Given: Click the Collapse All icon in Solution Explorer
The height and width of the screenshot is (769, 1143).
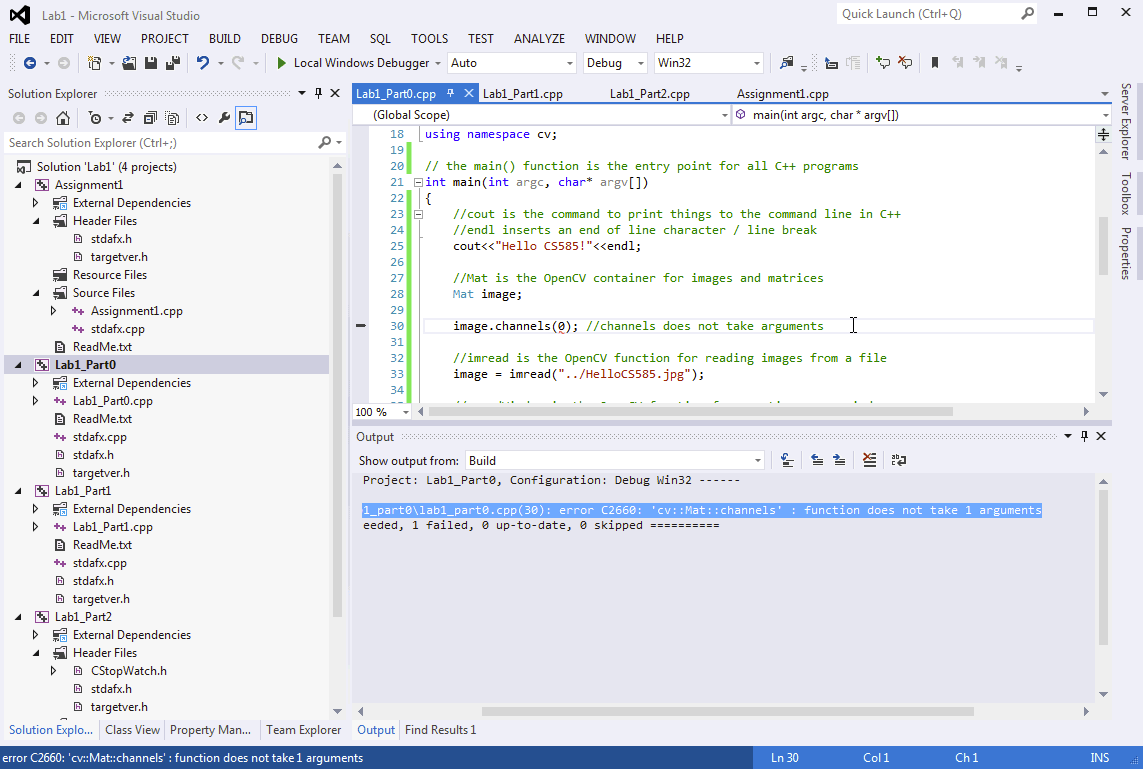Looking at the screenshot, I should tap(149, 117).
